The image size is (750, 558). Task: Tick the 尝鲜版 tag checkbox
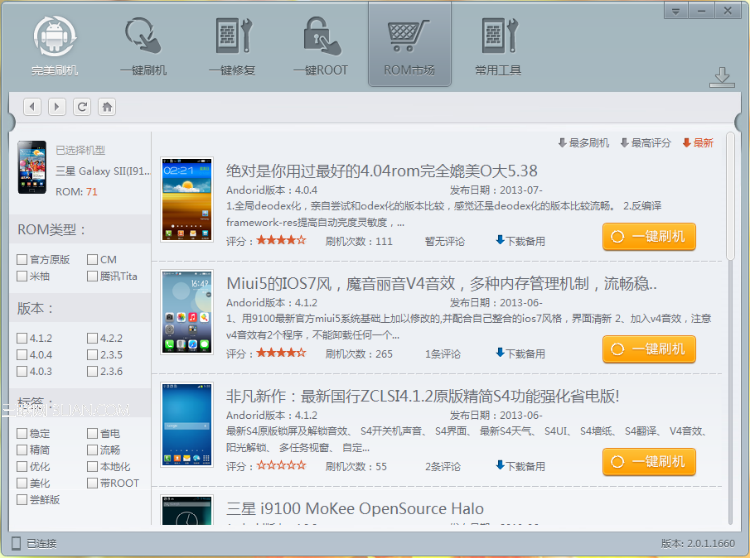click(22, 500)
